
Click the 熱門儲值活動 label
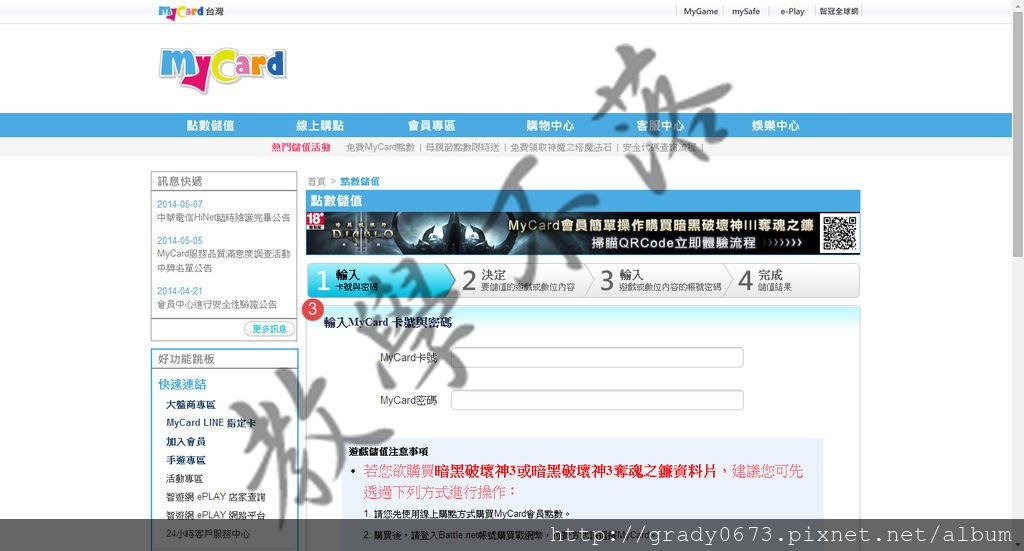tap(301, 148)
